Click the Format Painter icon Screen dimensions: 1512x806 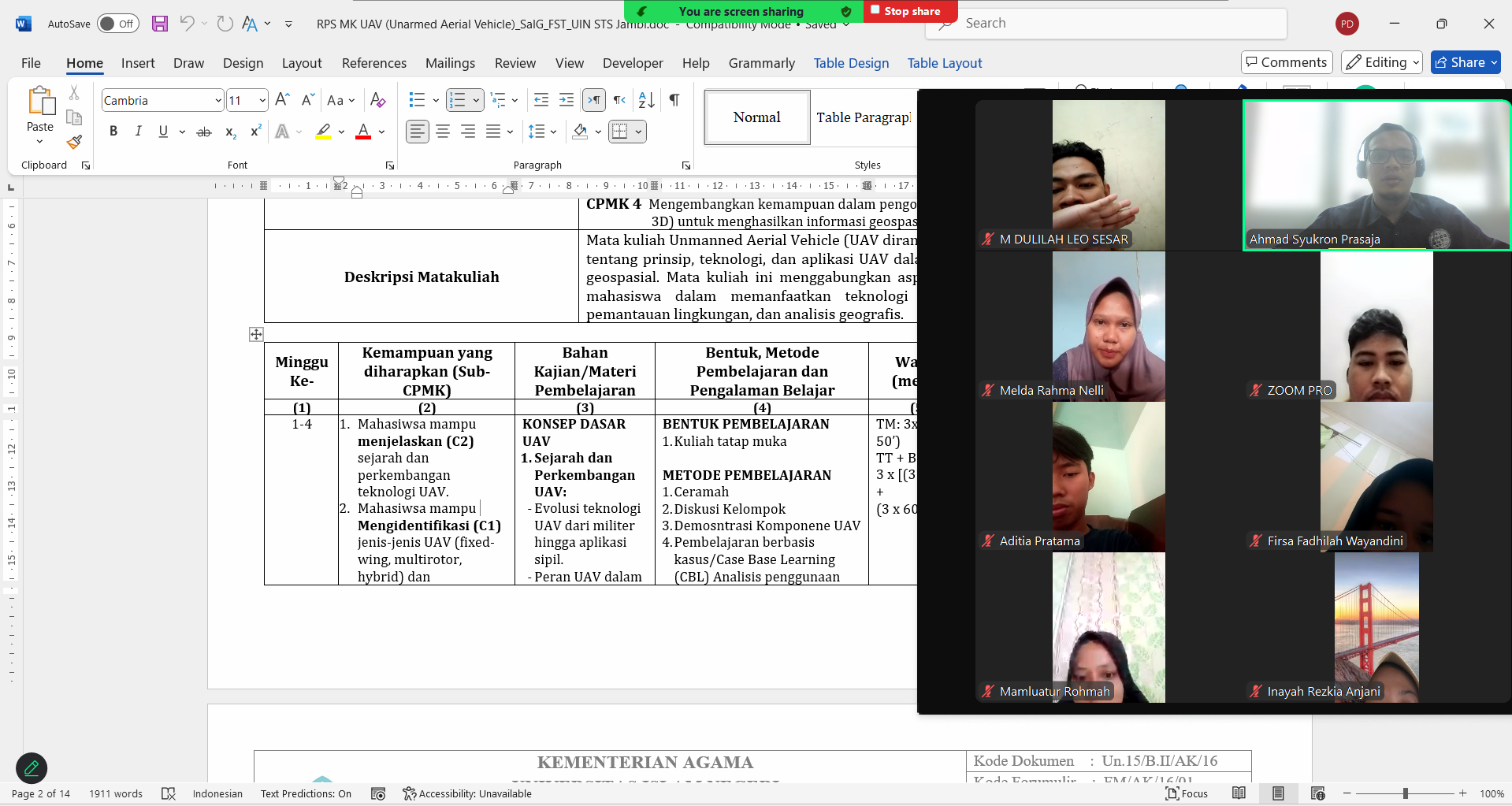[x=74, y=143]
